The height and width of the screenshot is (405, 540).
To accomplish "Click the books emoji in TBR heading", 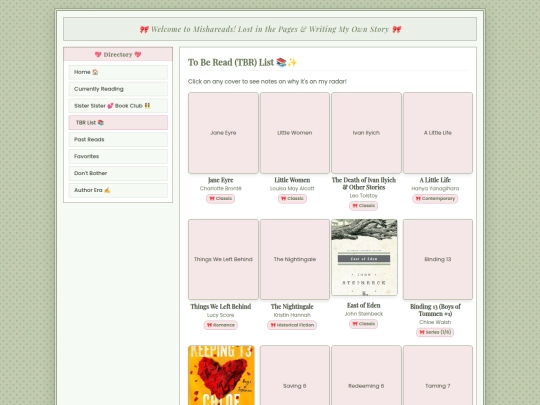I will [281, 62].
